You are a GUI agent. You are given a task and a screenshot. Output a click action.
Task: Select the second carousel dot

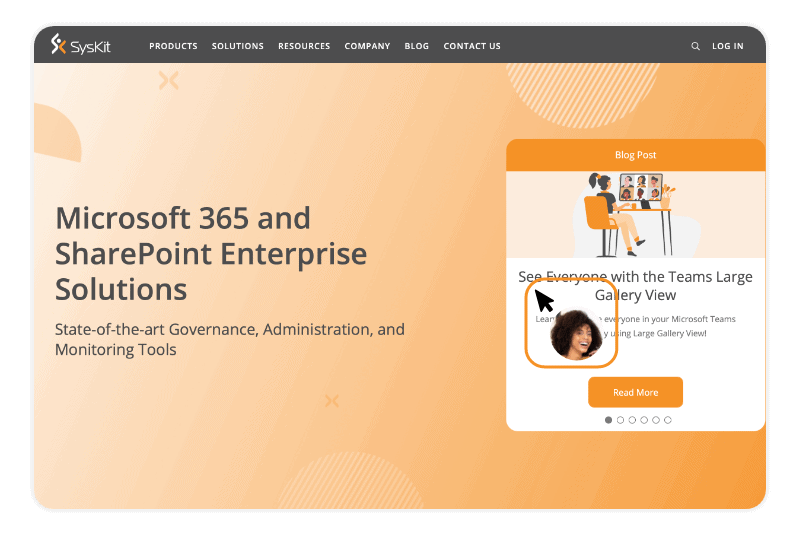[620, 420]
